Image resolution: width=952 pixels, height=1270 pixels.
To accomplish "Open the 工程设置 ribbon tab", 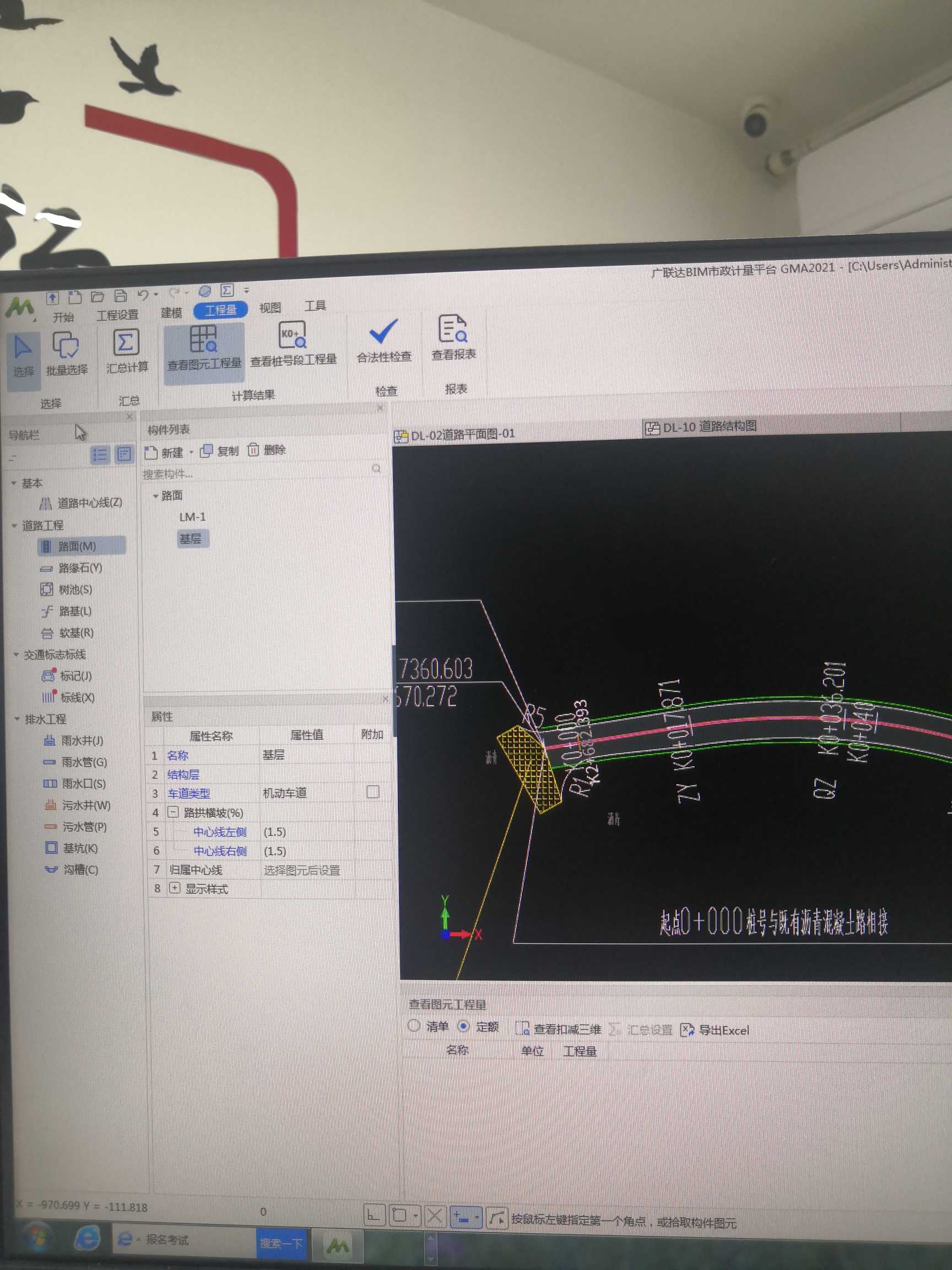I will (117, 315).
